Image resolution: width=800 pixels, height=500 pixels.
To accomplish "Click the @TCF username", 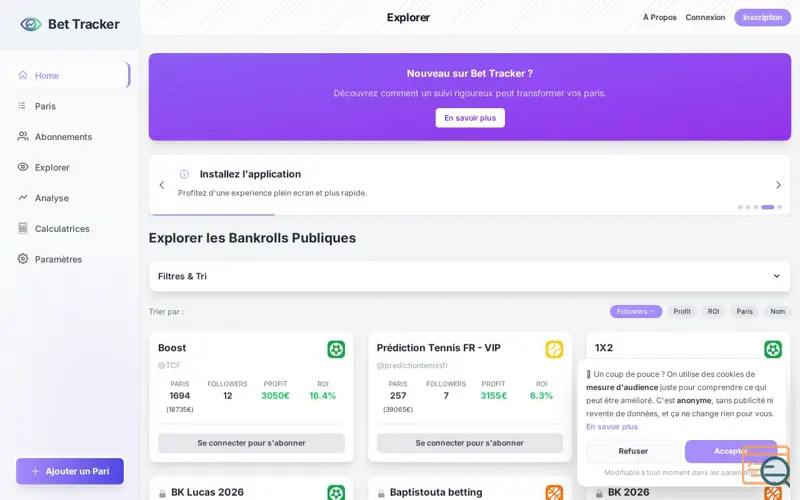I will pos(169,365).
